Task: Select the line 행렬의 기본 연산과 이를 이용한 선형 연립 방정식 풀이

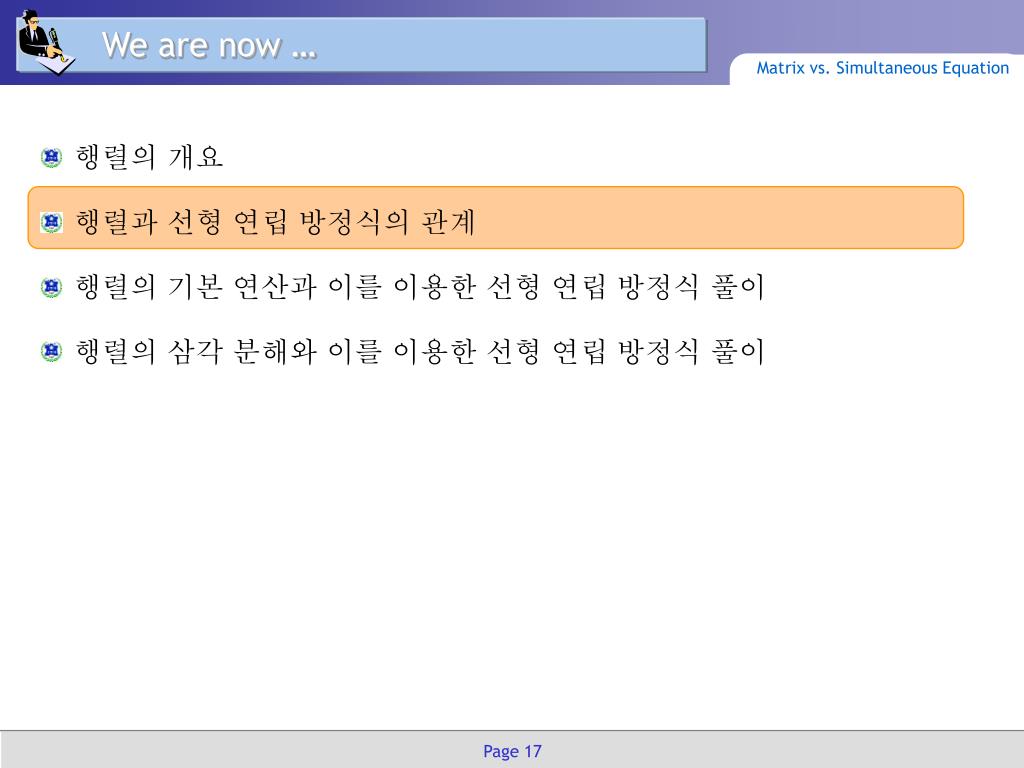Action: [420, 287]
